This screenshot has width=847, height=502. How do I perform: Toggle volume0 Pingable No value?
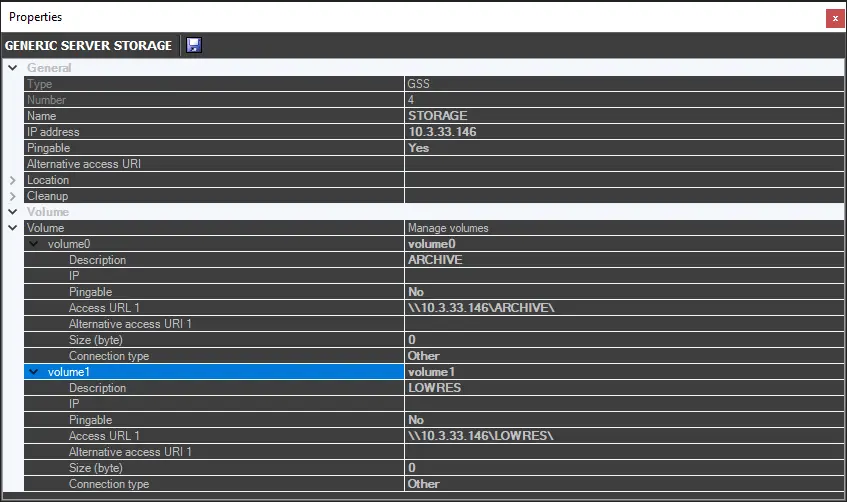(x=620, y=292)
